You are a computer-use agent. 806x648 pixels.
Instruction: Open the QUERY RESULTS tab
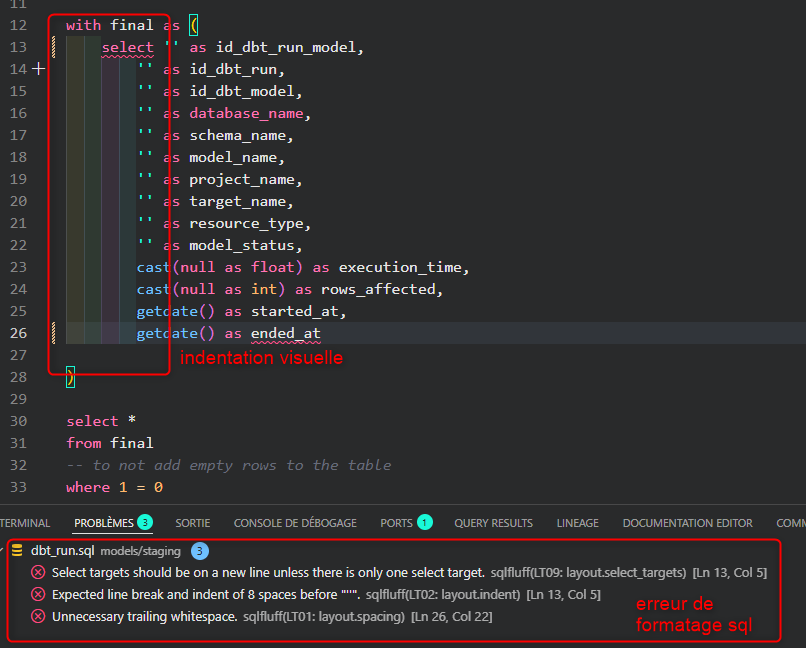click(493, 523)
